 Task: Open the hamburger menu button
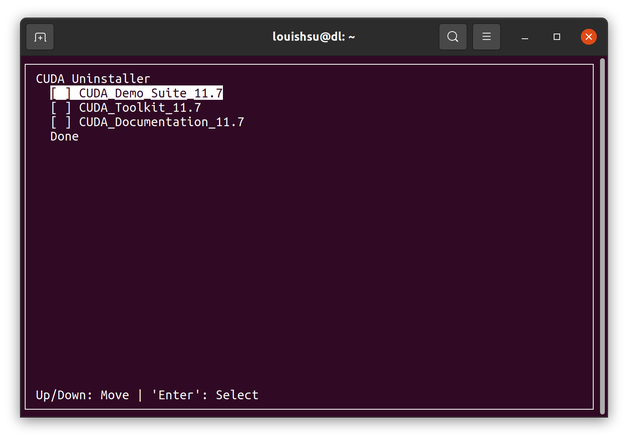pos(486,37)
